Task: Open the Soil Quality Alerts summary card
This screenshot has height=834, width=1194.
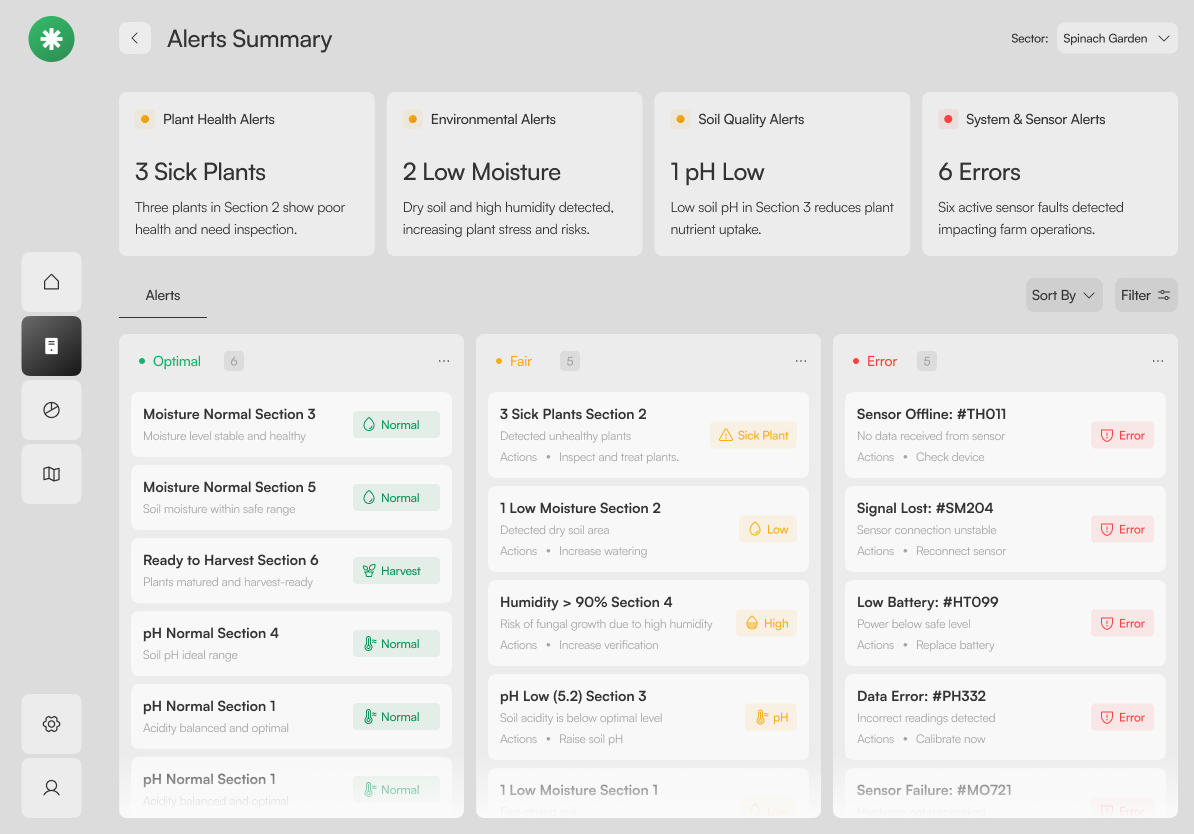Action: [782, 174]
